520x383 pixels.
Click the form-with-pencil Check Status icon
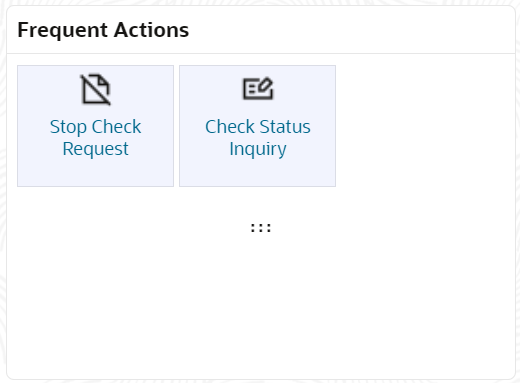[x=258, y=89]
